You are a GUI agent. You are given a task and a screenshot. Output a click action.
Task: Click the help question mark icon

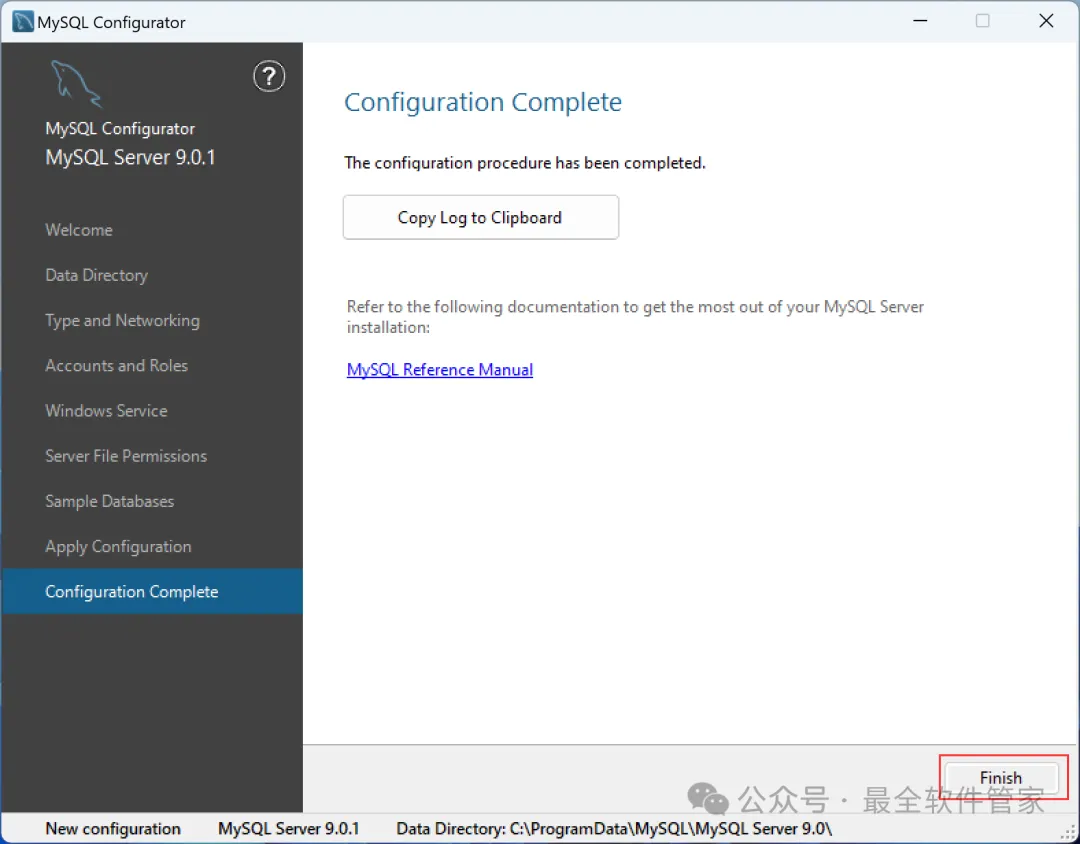coord(269,76)
